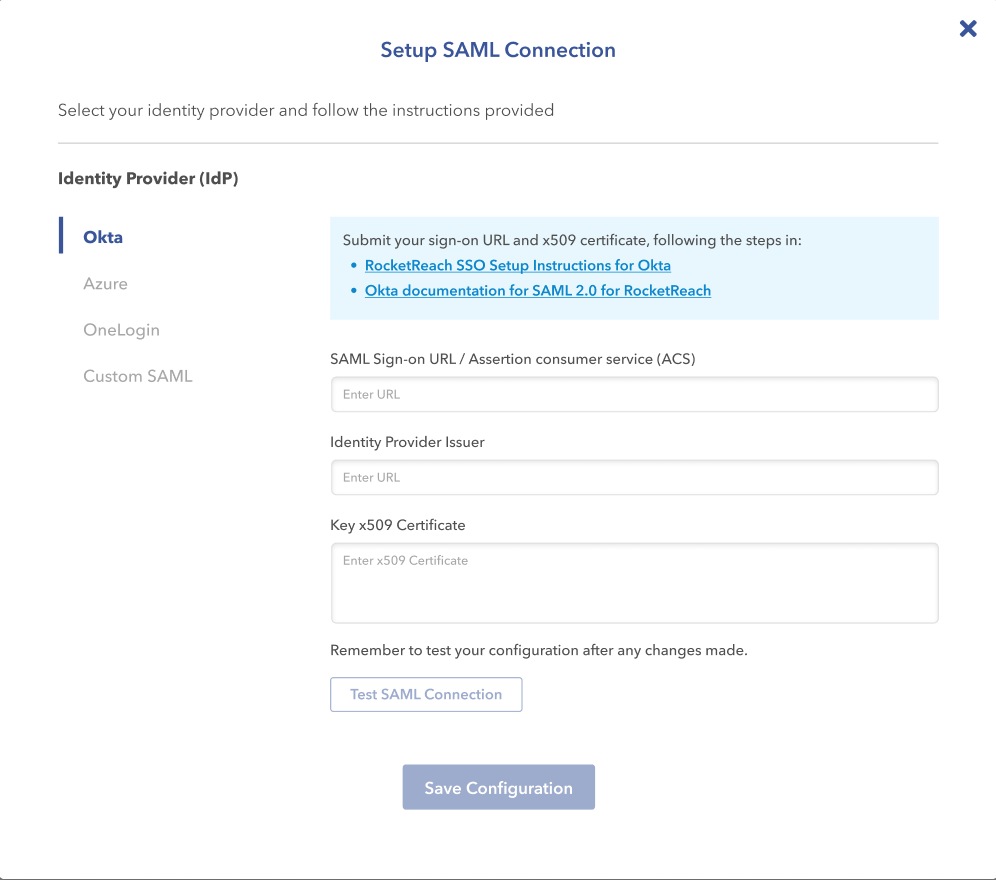The height and width of the screenshot is (880, 996).
Task: Click the Identity Provider (IdP) heading
Action: coord(148,179)
